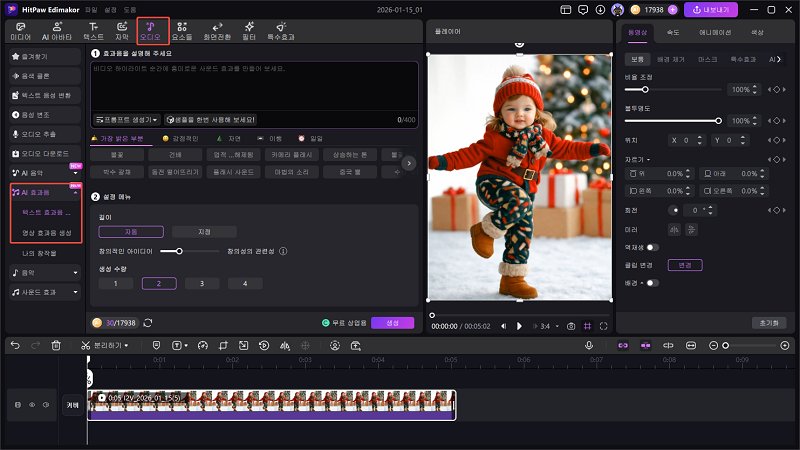Select the 지정 custom length option
This screenshot has height=450, width=800.
pyautogui.click(x=204, y=232)
